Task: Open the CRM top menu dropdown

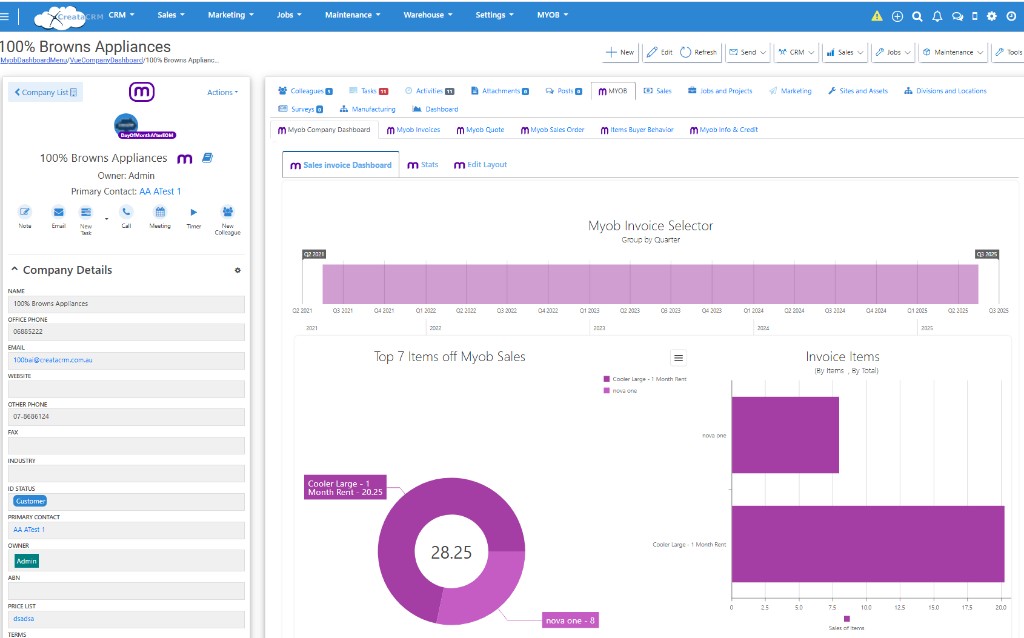Action: [121, 15]
